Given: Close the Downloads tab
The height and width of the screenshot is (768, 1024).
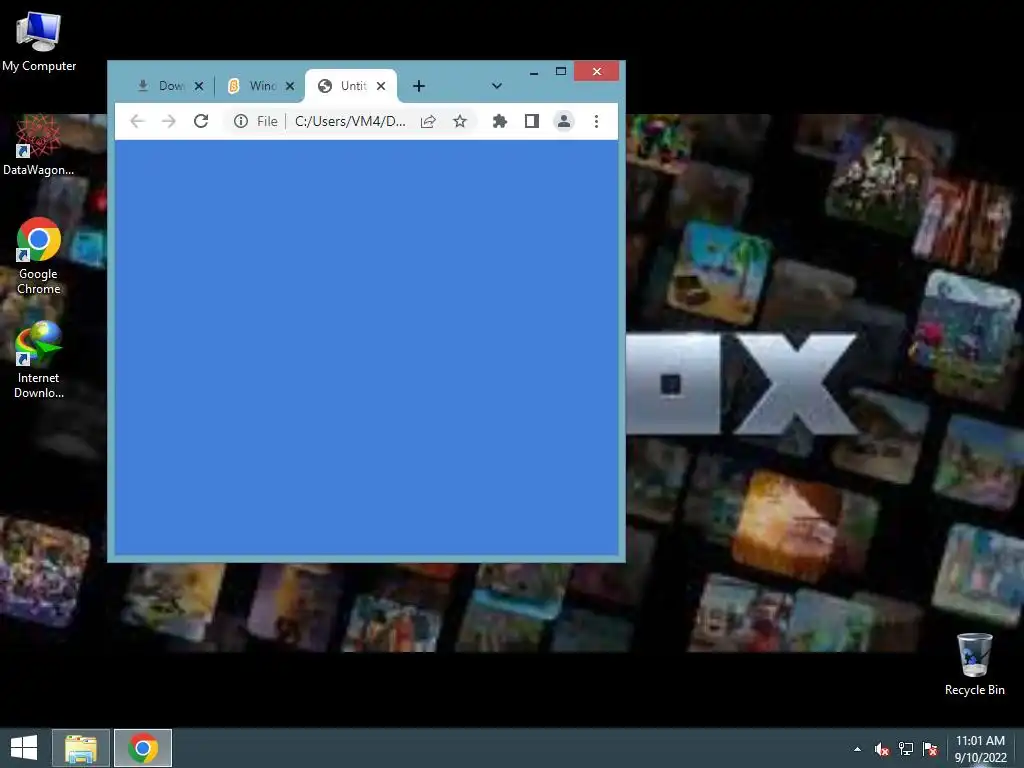Looking at the screenshot, I should pos(199,86).
